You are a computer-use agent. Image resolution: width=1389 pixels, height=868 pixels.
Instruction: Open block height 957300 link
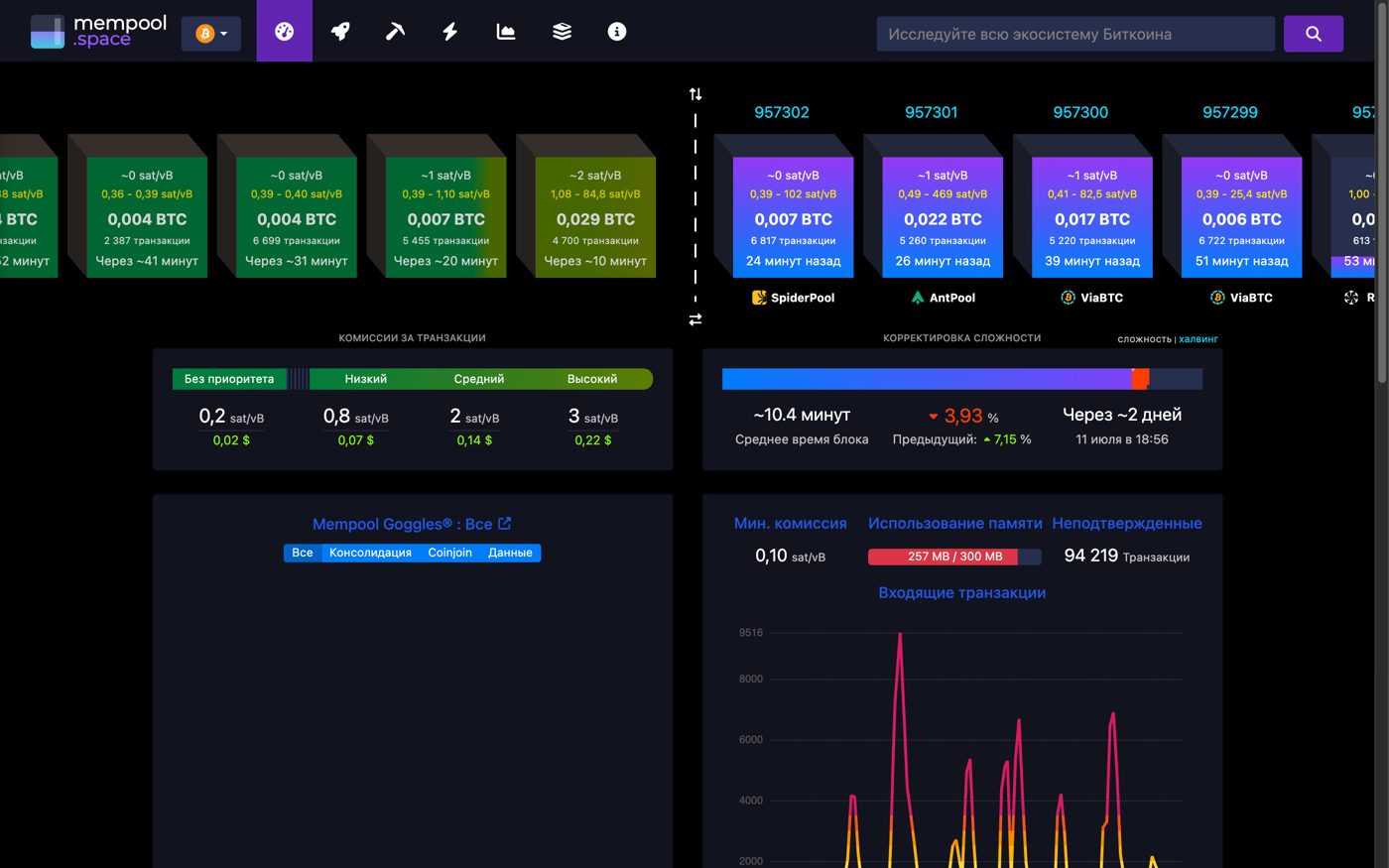(x=1080, y=112)
